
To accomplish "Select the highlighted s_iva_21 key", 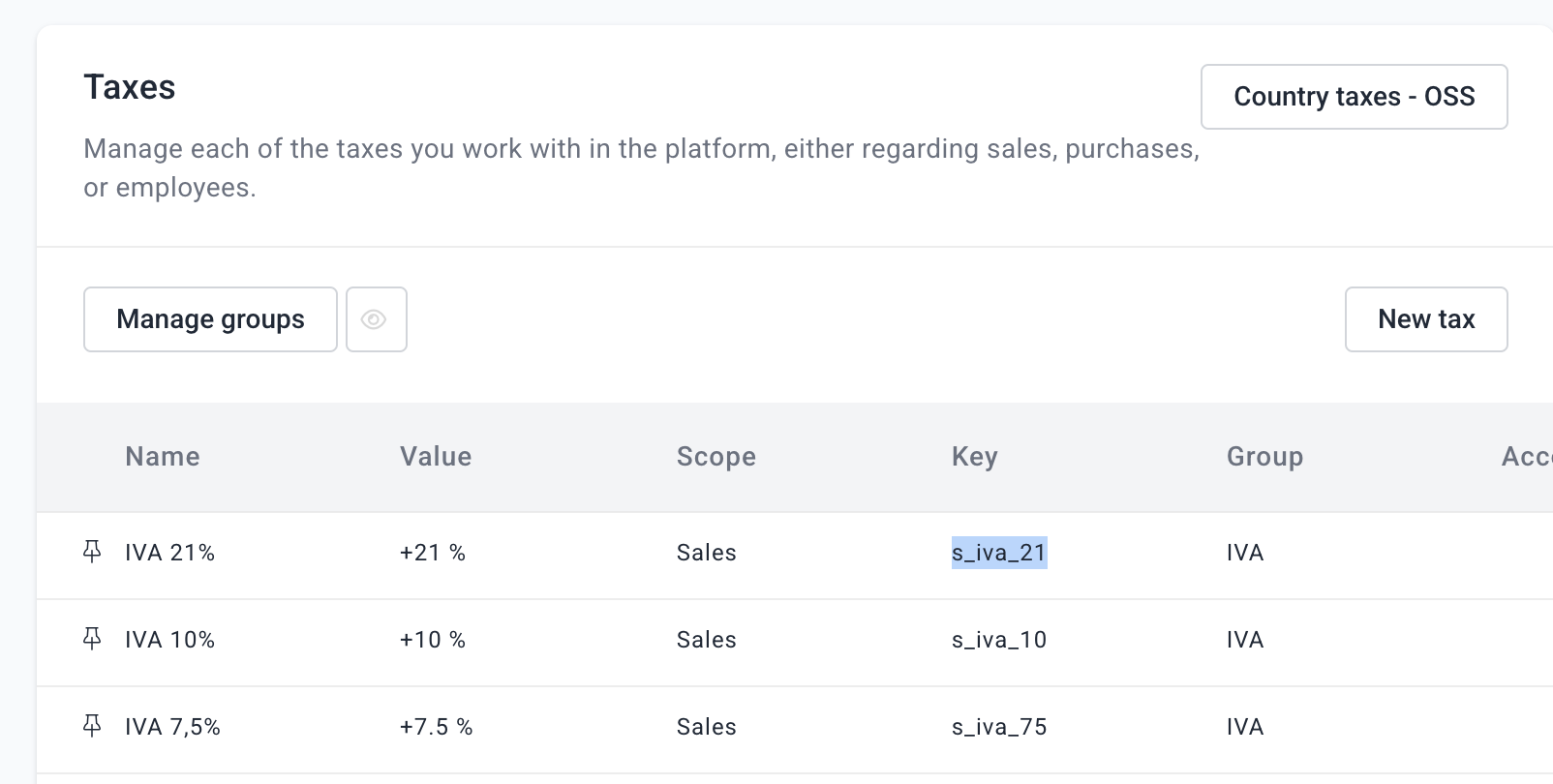I will [999, 553].
